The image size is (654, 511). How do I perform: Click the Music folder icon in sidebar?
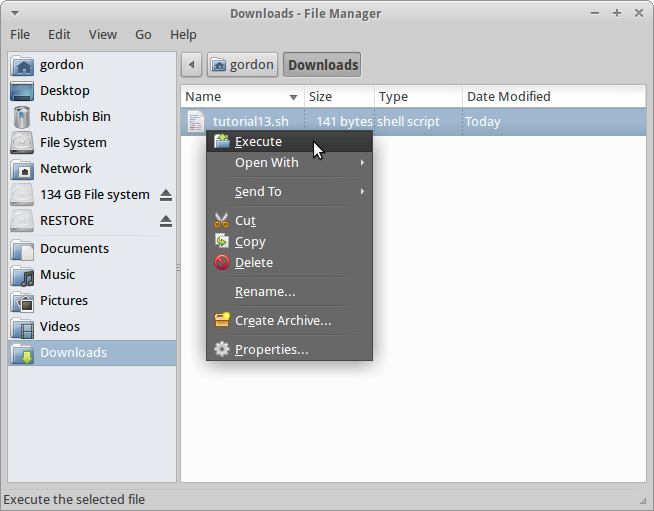(x=23, y=275)
